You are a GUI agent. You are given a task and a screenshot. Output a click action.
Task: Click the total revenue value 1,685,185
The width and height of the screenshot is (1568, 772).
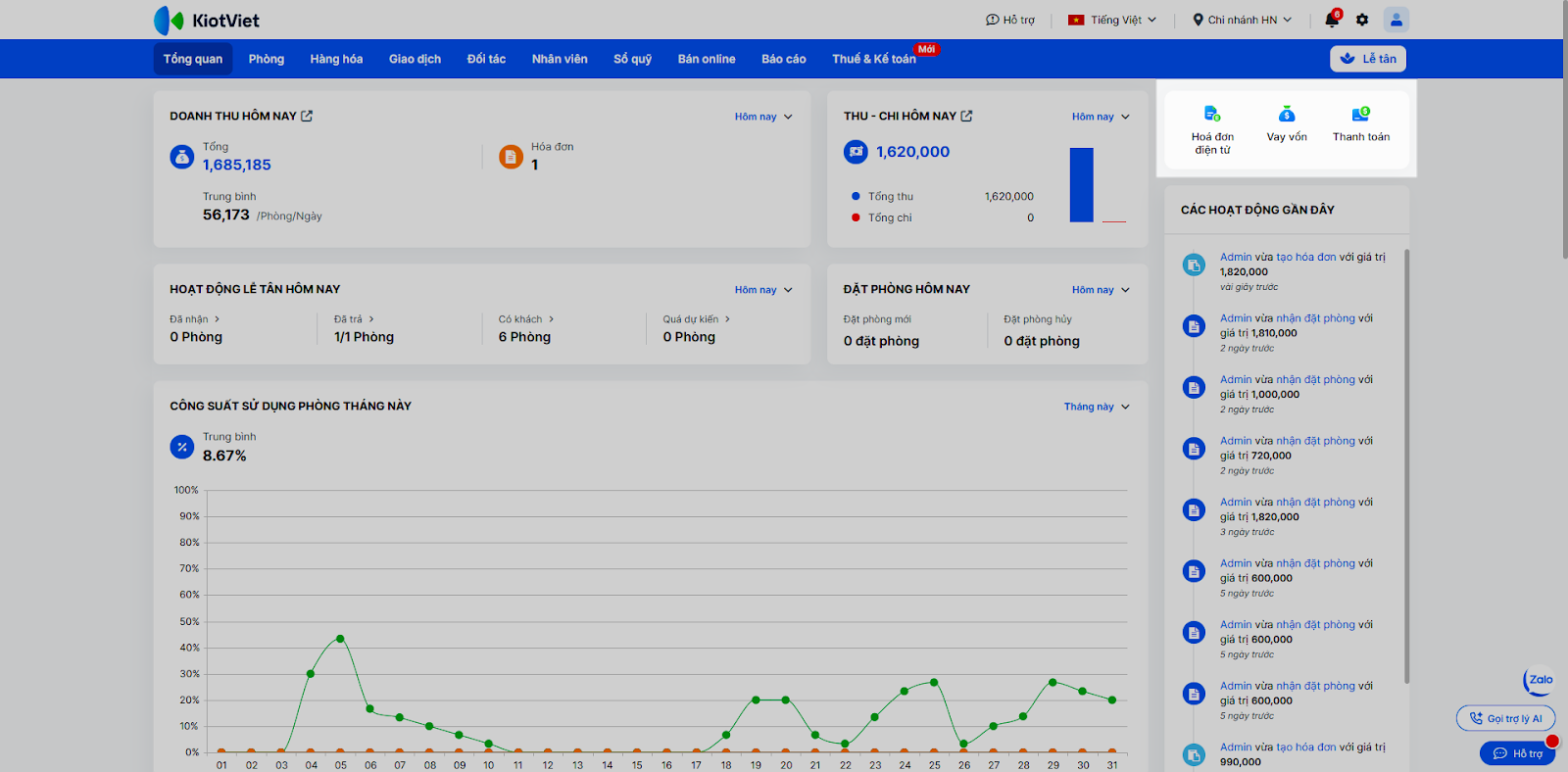click(237, 166)
